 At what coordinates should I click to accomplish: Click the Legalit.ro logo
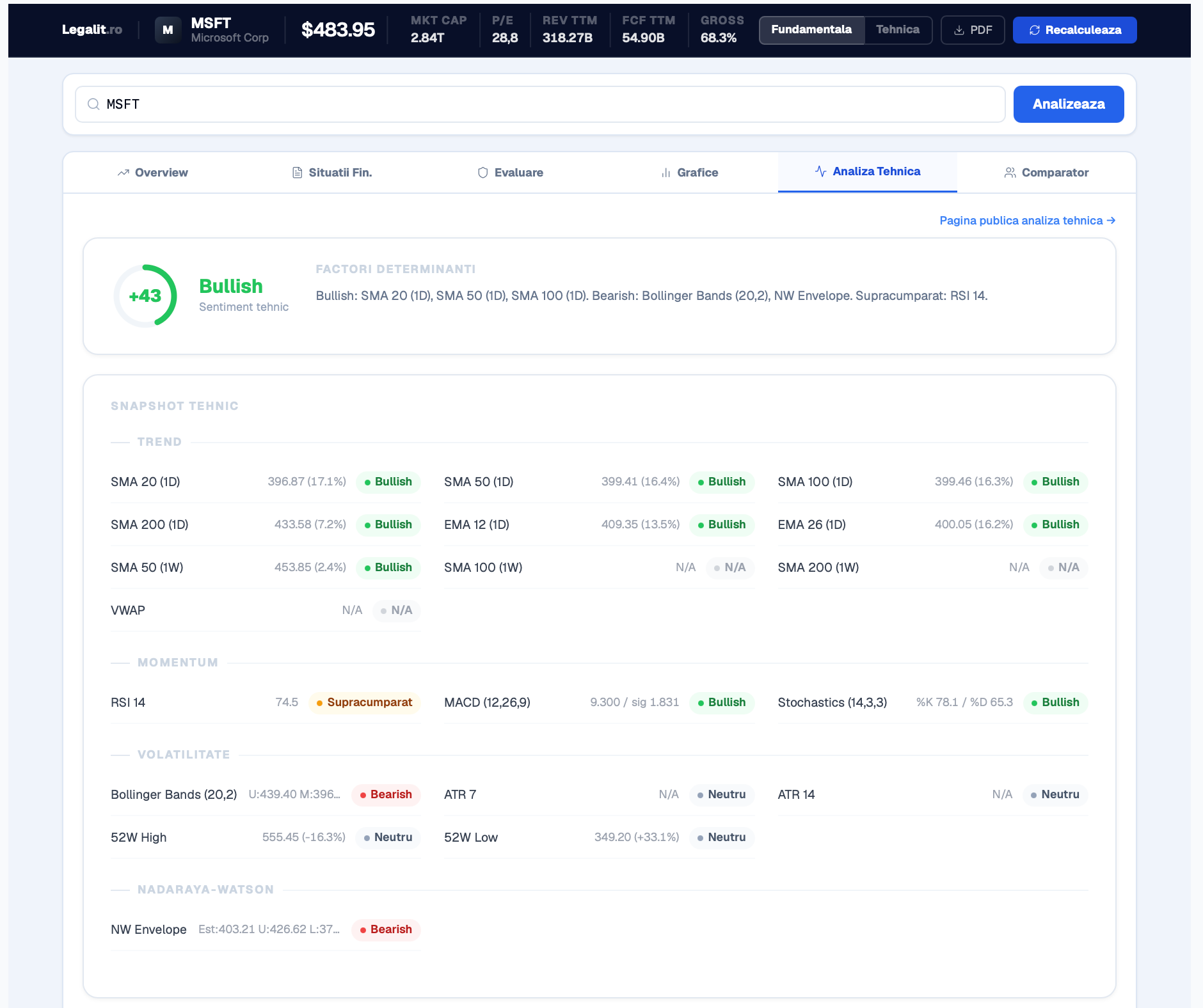(x=92, y=29)
